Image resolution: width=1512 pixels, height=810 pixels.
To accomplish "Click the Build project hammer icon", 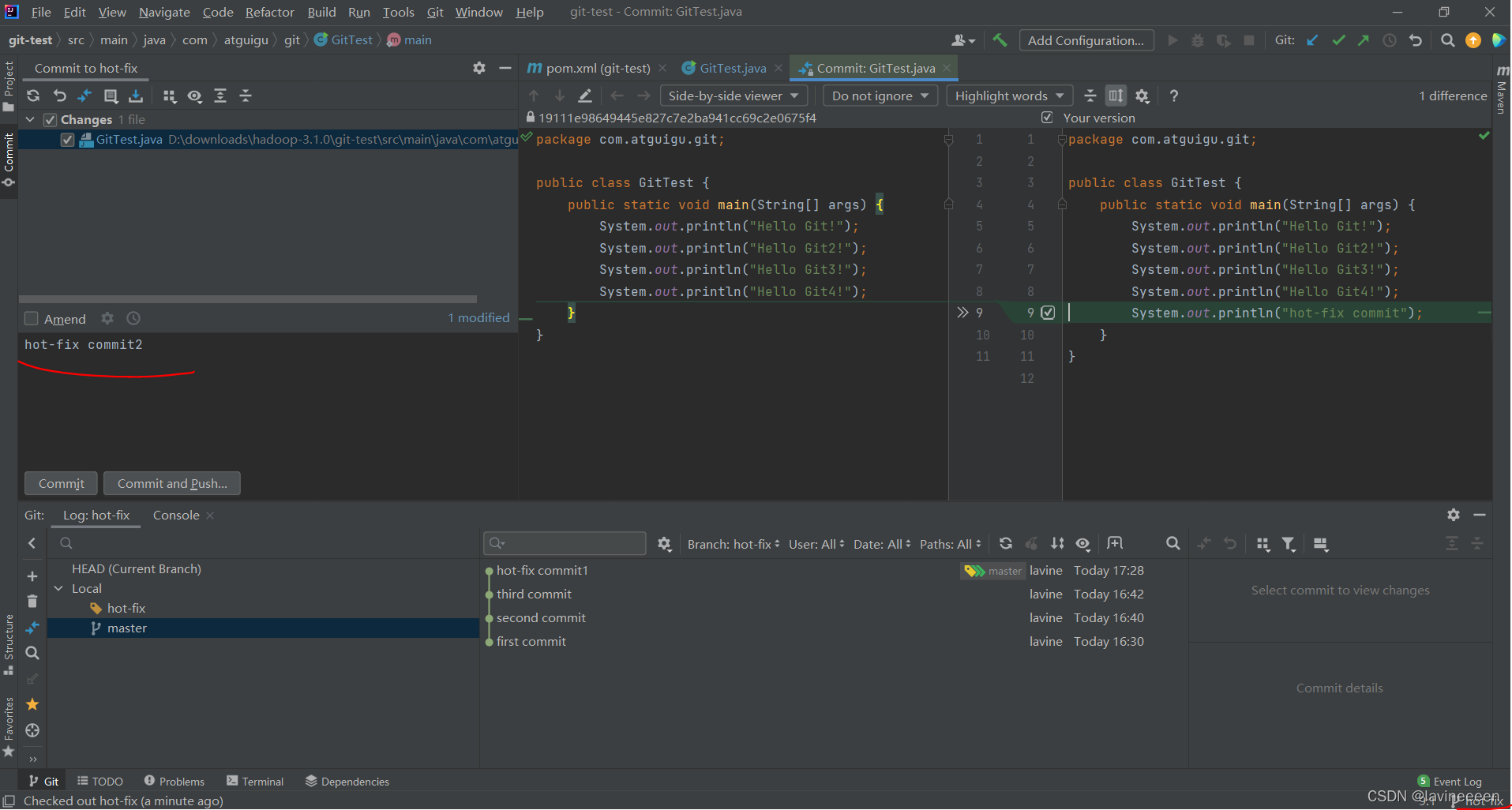I will pyautogui.click(x=1000, y=40).
